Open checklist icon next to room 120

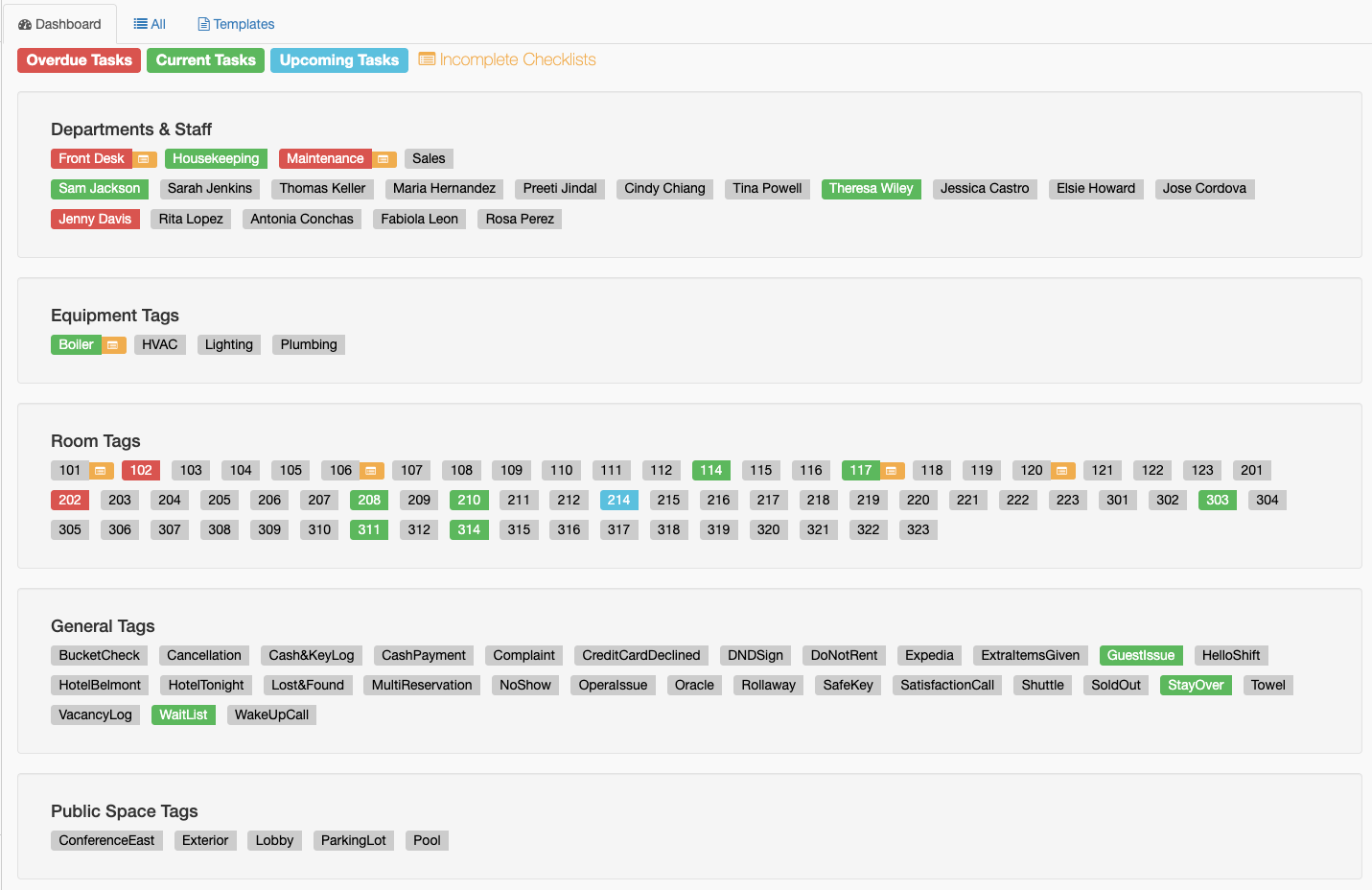(x=1062, y=471)
